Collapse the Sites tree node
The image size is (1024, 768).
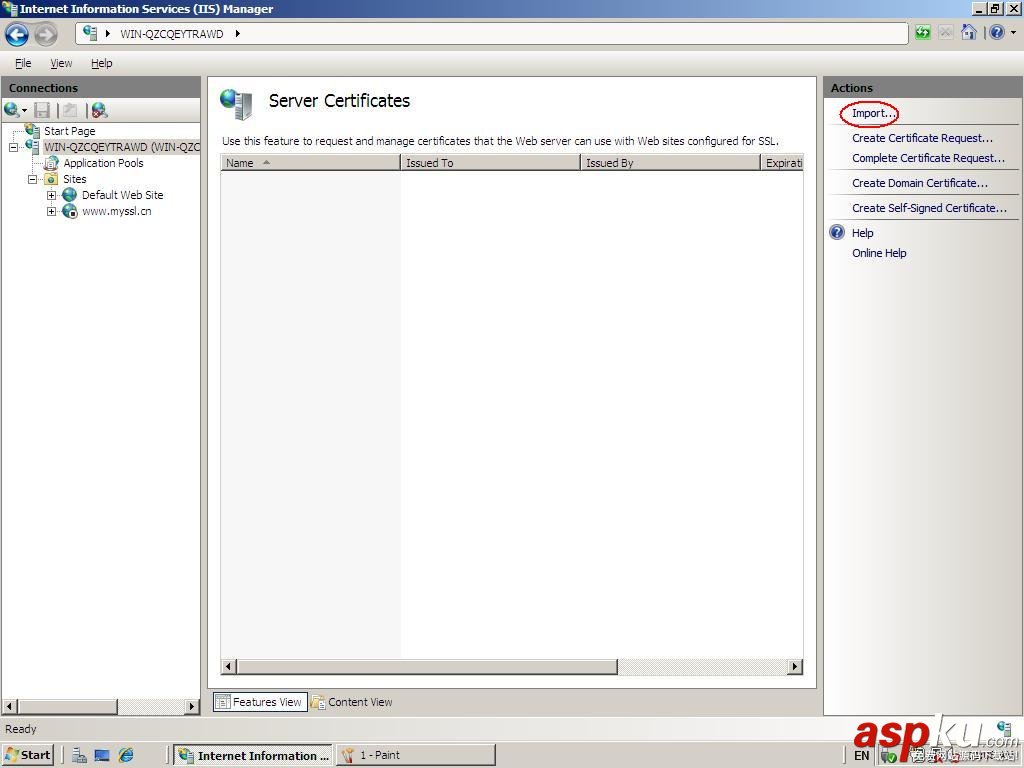click(32, 179)
